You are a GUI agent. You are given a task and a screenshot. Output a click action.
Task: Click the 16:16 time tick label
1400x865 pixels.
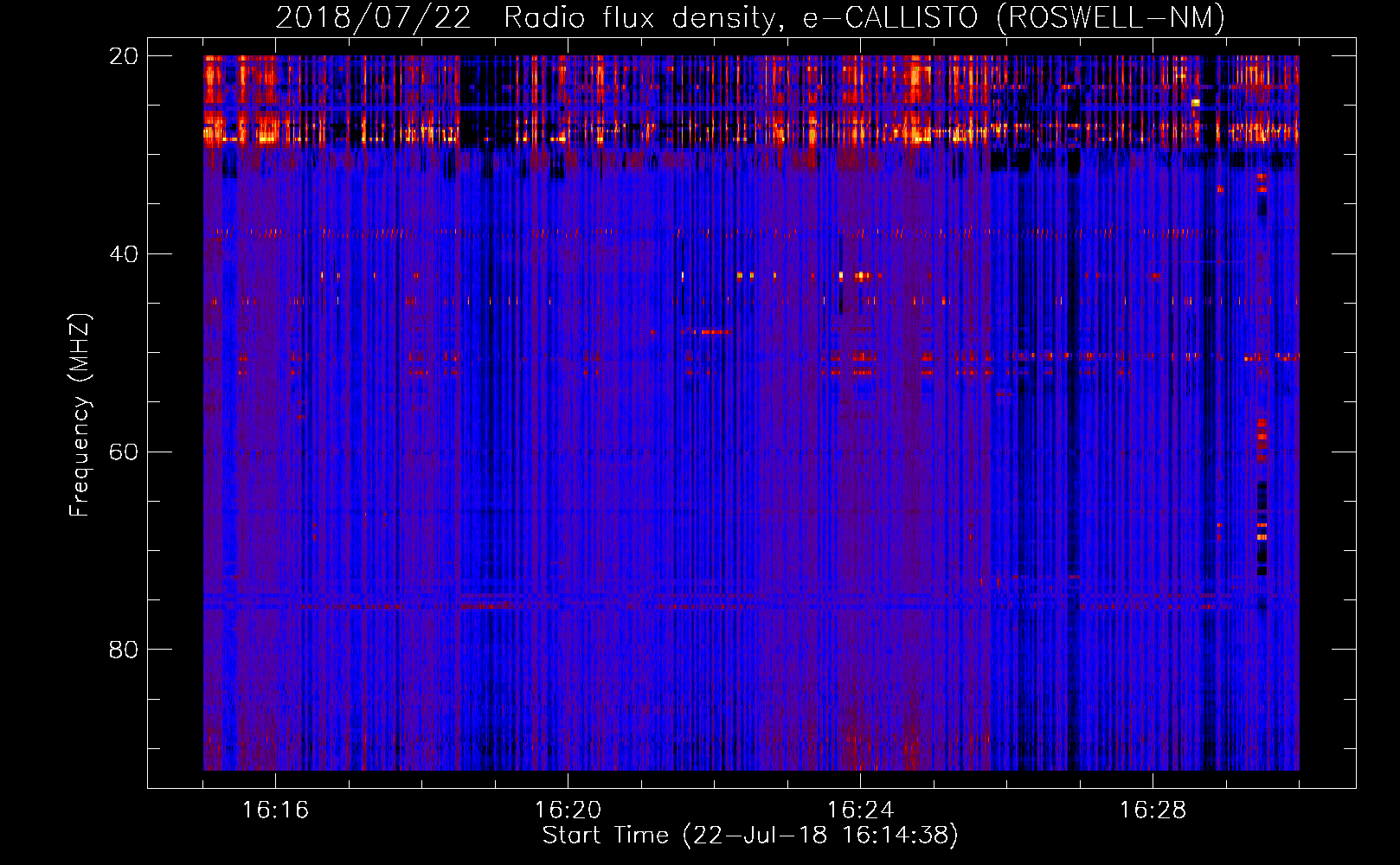tap(275, 810)
